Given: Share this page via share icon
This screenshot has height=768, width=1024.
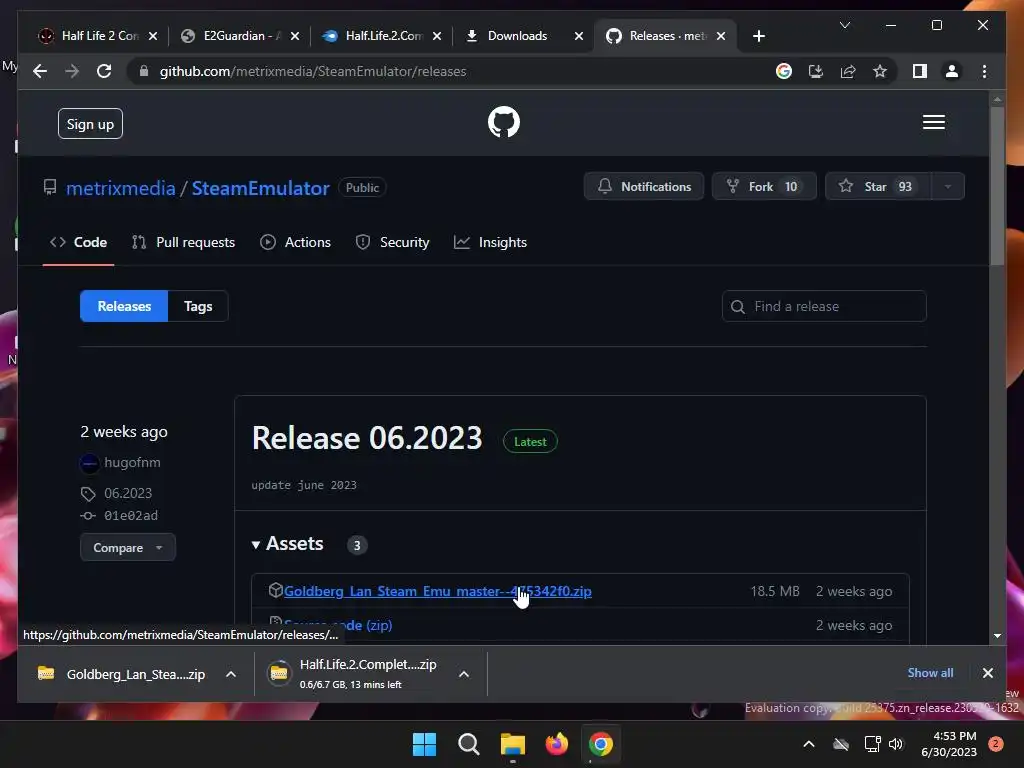Looking at the screenshot, I should pyautogui.click(x=848, y=71).
